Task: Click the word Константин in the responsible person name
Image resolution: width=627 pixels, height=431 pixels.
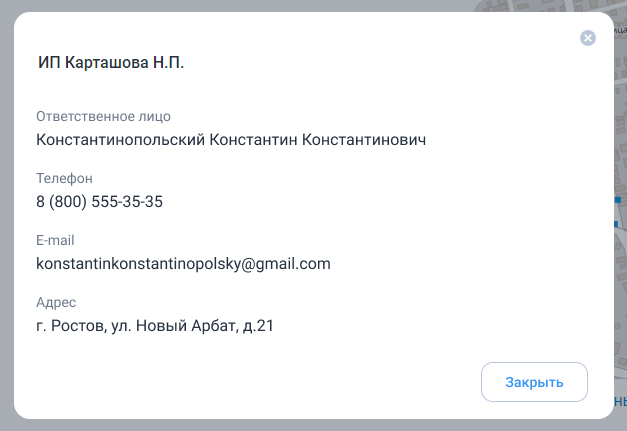Action: coord(253,140)
